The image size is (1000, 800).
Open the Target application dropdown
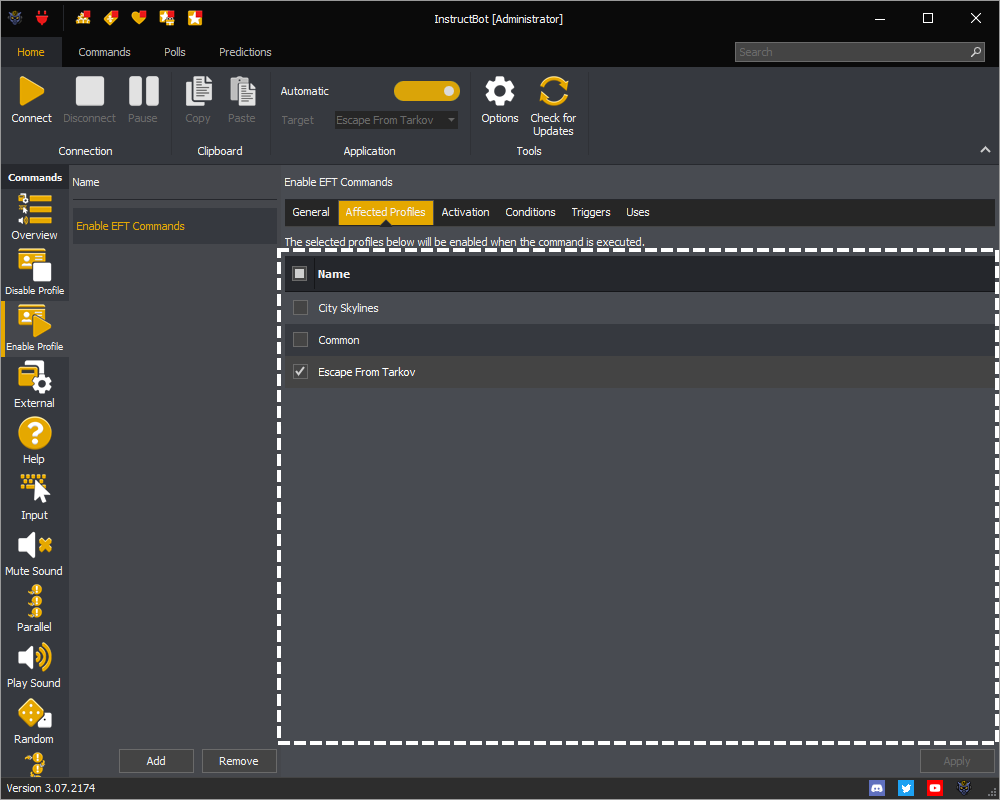[396, 120]
